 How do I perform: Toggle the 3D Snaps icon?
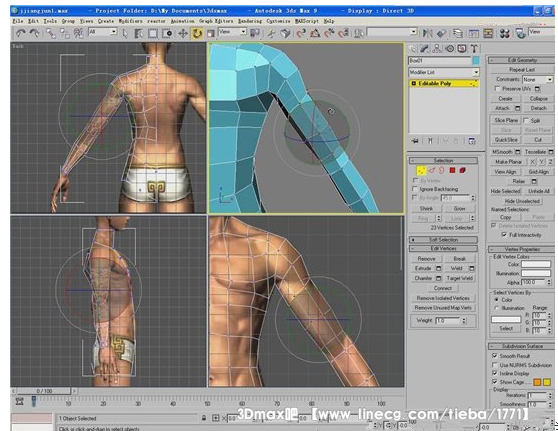[301, 33]
